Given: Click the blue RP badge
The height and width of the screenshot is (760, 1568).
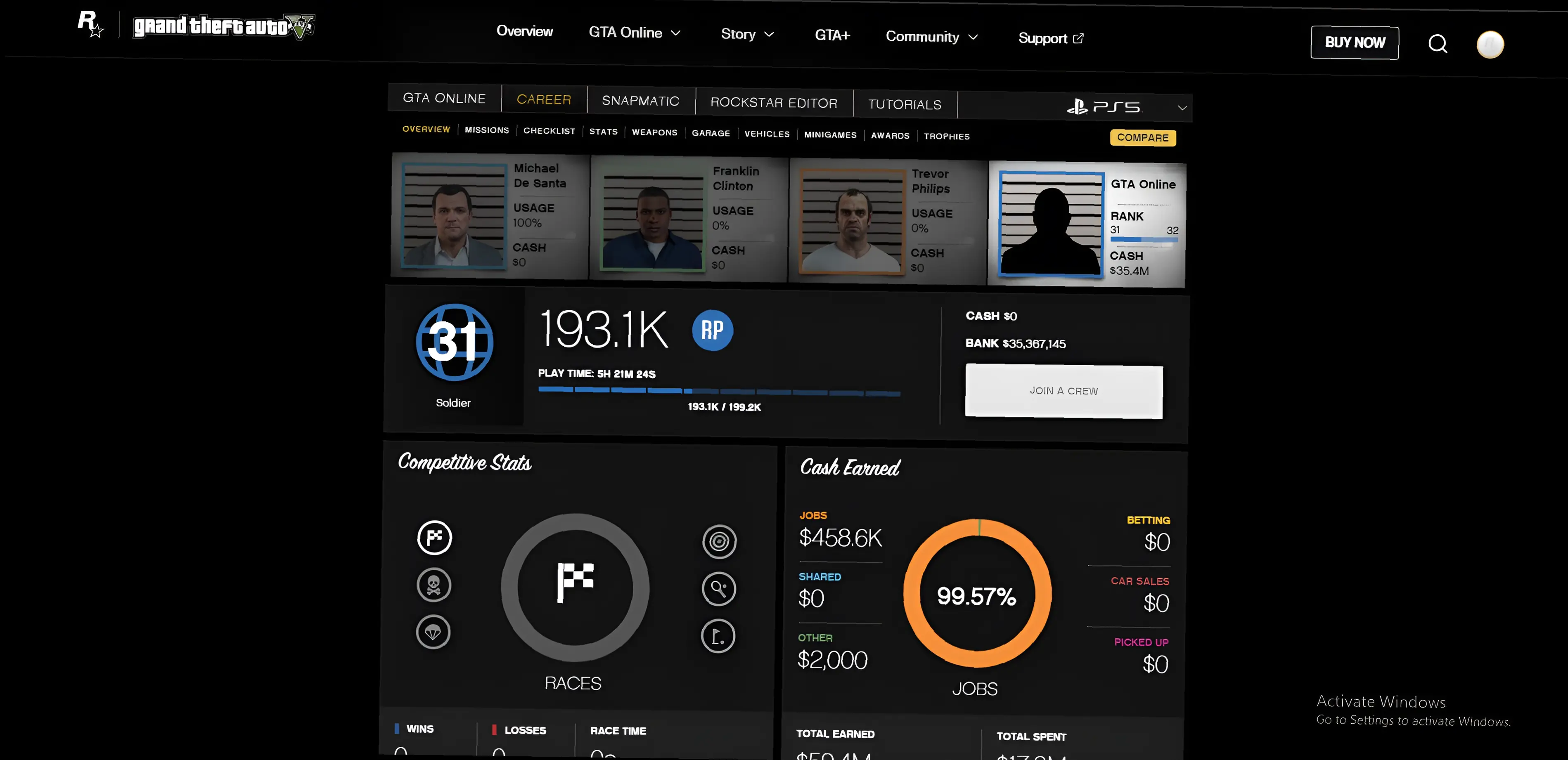Looking at the screenshot, I should [712, 330].
